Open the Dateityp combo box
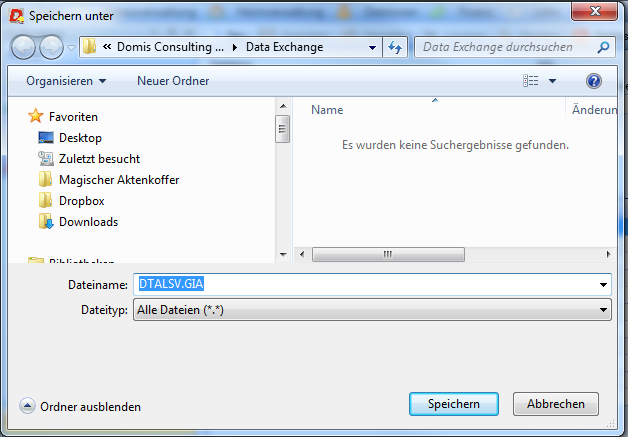 coord(372,310)
